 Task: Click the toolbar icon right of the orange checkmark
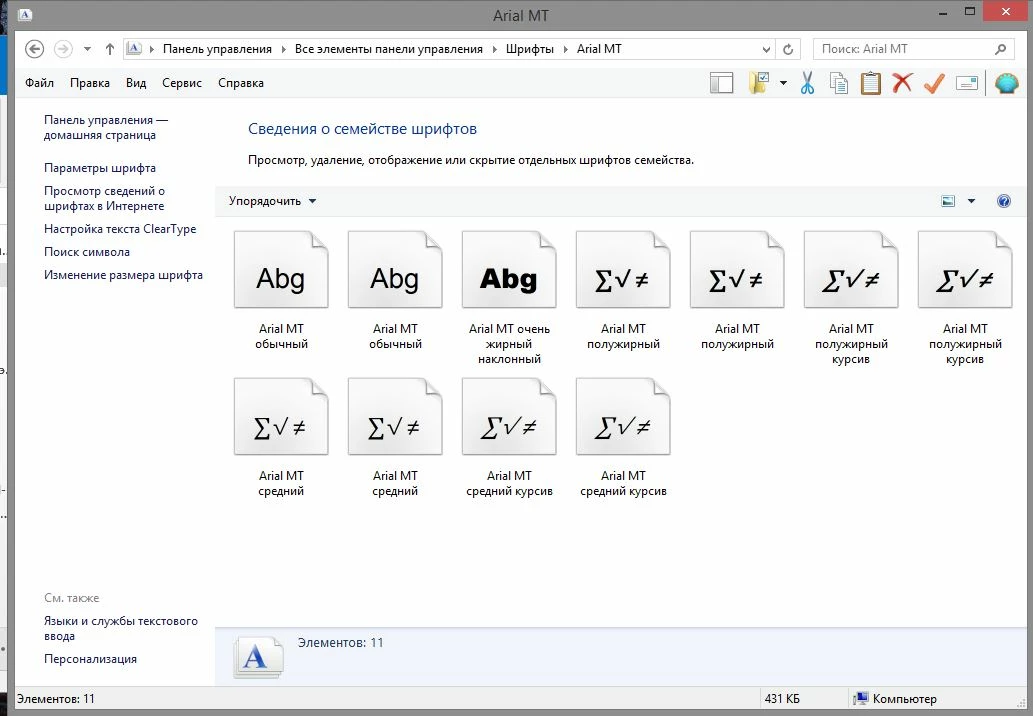[x=966, y=83]
